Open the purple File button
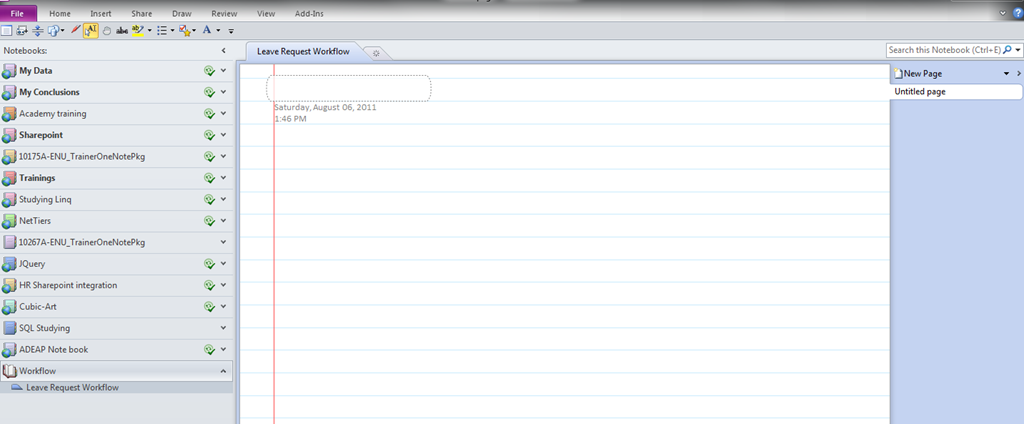The image size is (1024, 424). tap(19, 14)
